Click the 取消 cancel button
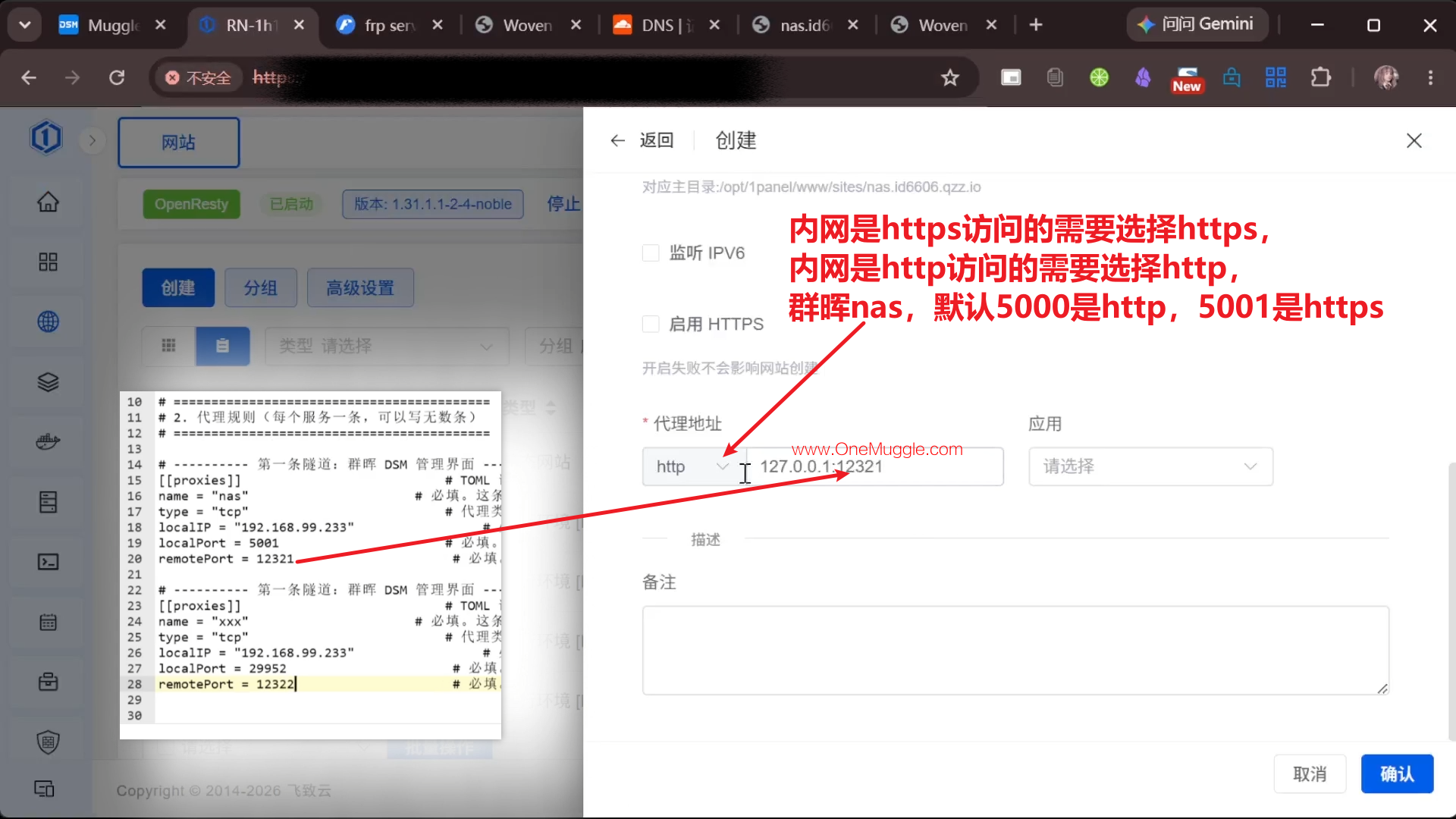 point(1310,773)
